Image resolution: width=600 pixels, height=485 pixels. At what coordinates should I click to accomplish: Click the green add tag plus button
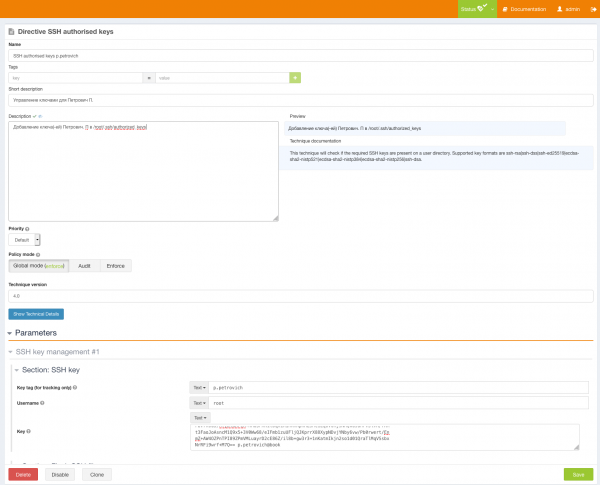[x=295, y=77]
